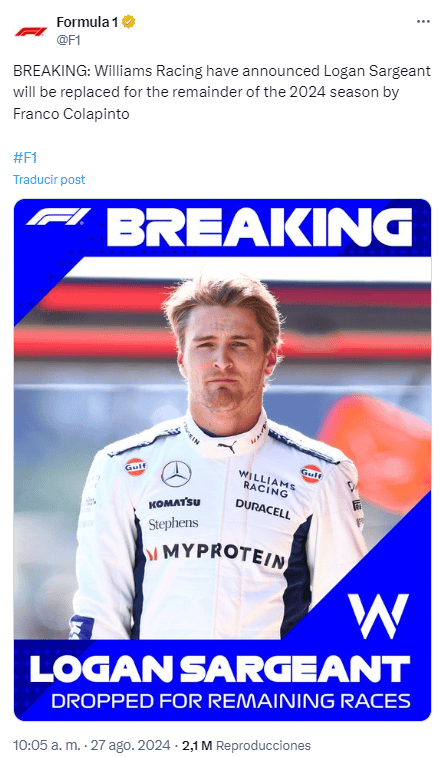Open the Logan Sargeant breaking news image
443x757 pixels.
tap(222, 460)
